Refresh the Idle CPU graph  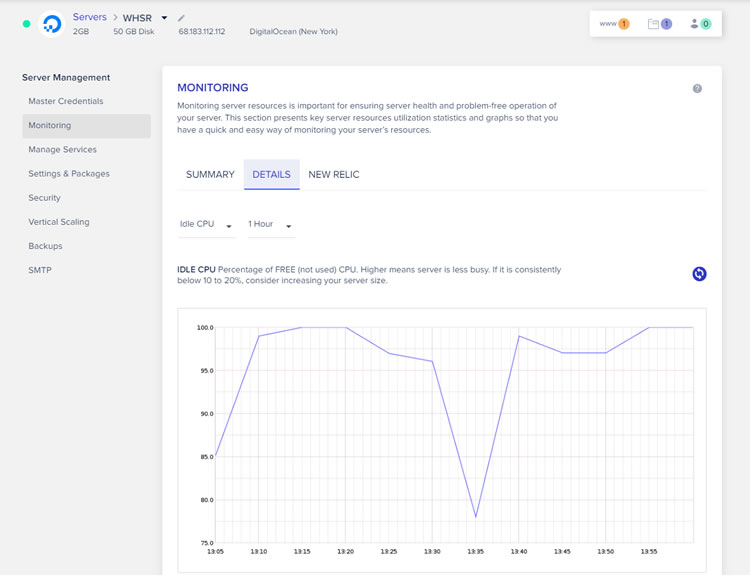coord(699,274)
